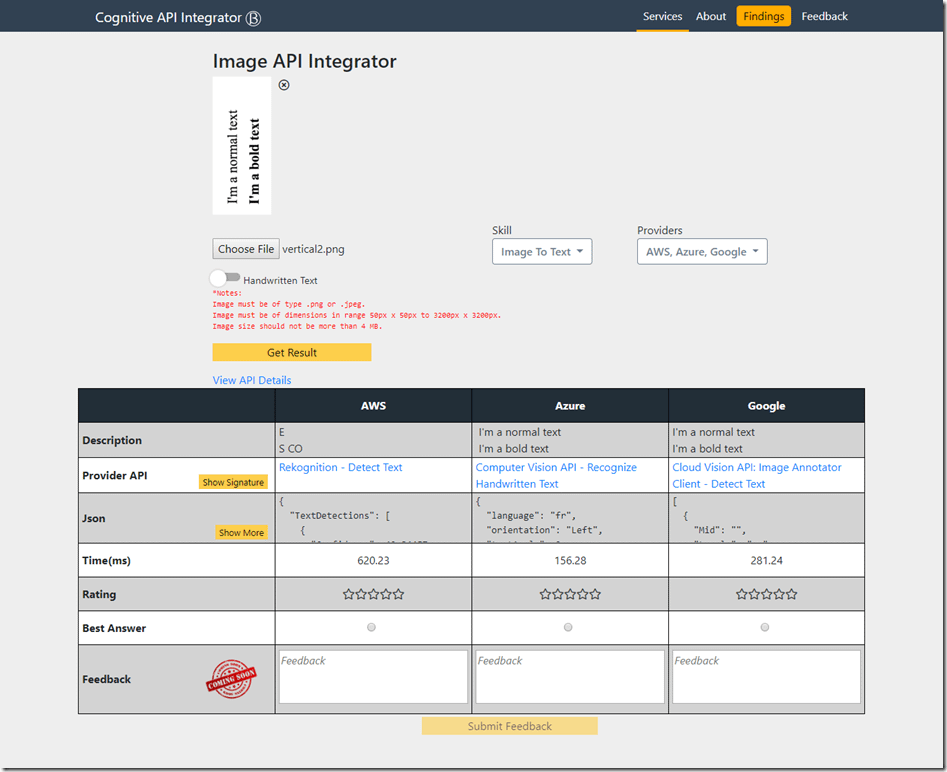Viewport: 947px width, 772px height.
Task: Rate Google result using its star rating
Action: point(767,594)
